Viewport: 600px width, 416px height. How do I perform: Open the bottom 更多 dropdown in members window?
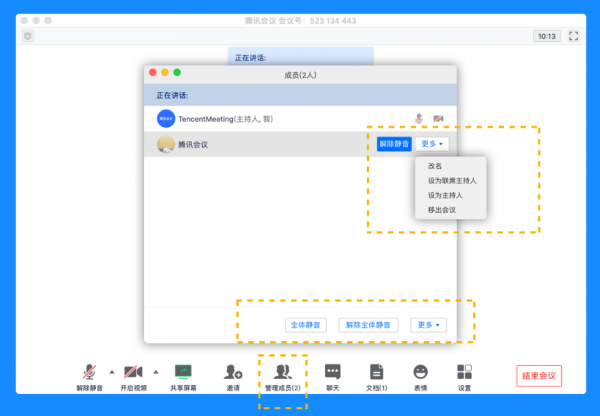(x=430, y=325)
